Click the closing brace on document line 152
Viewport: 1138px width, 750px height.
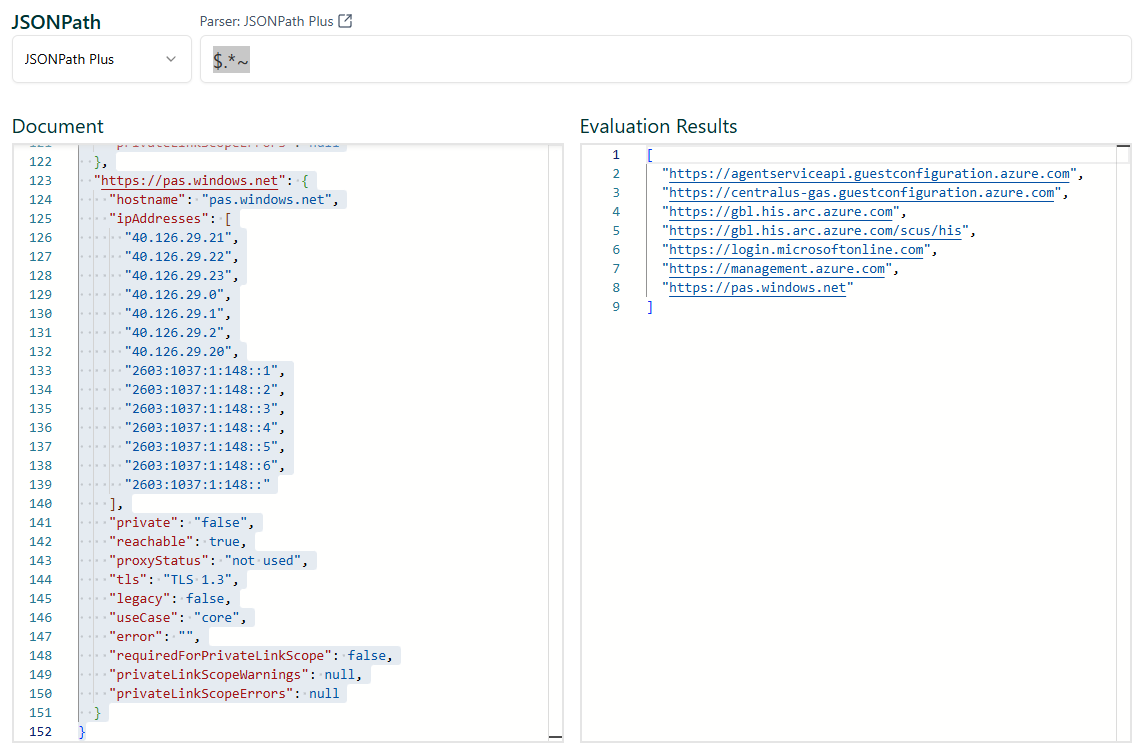(82, 732)
